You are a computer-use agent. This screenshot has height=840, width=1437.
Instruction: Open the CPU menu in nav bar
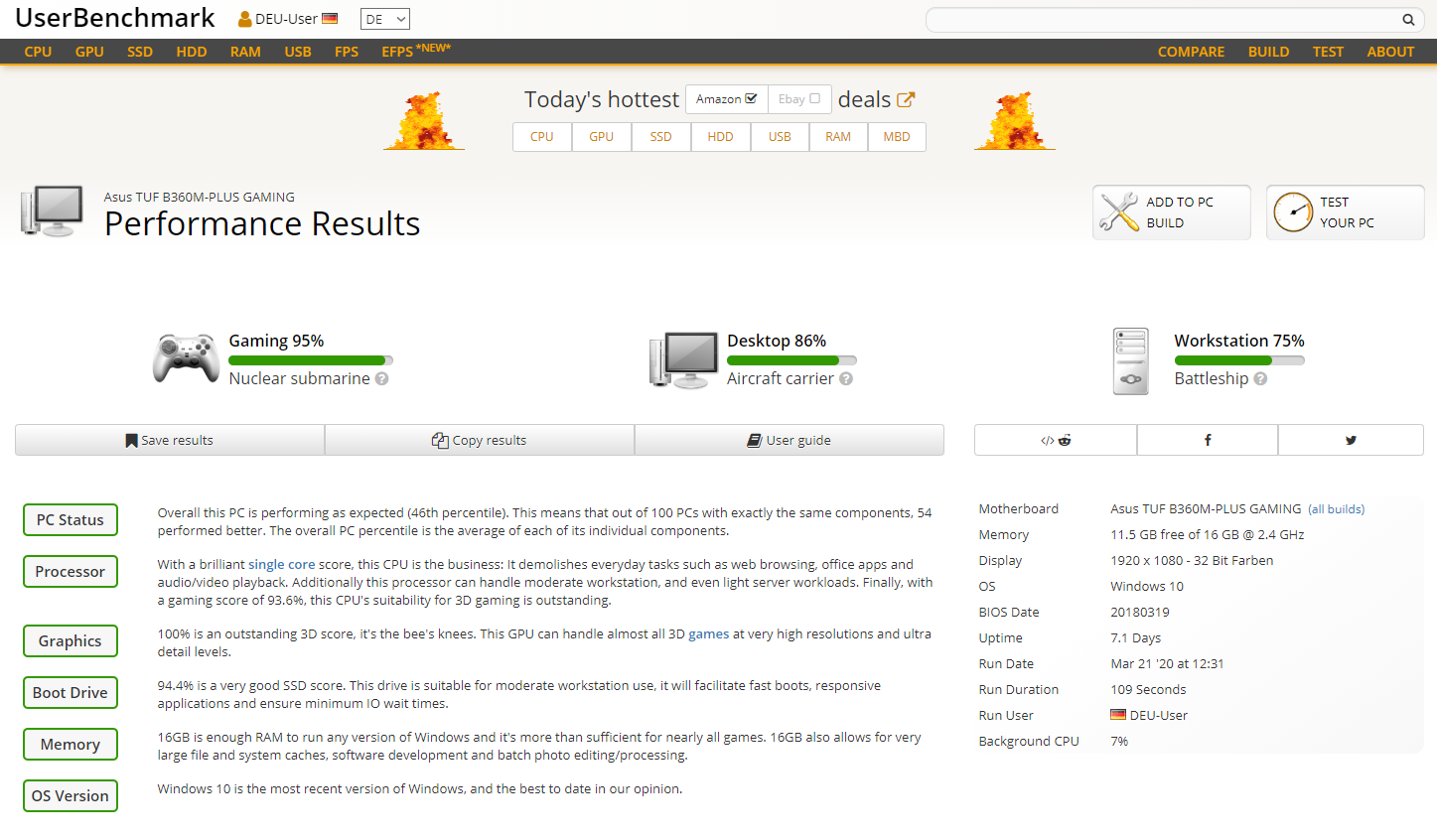(38, 52)
